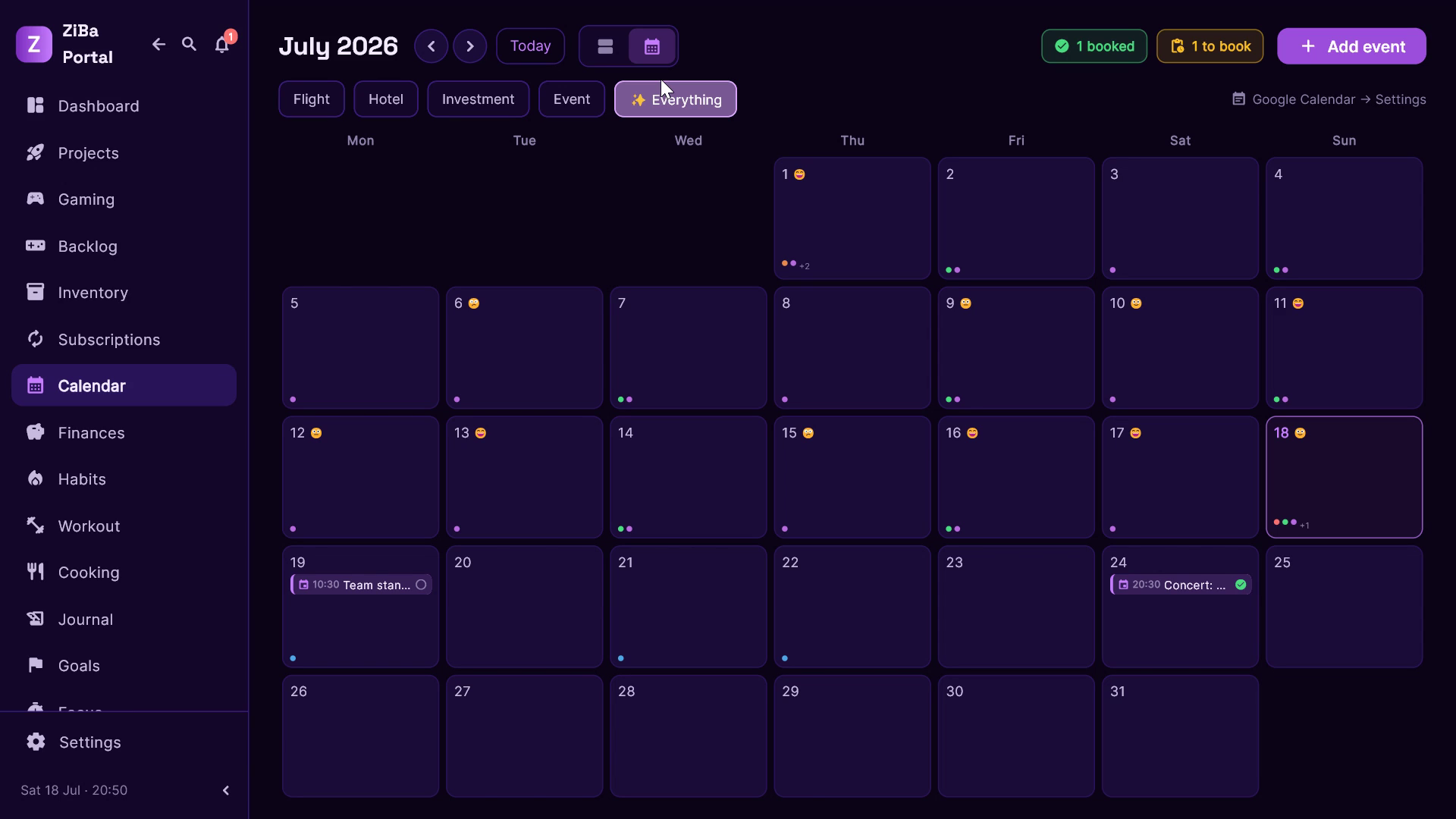Click the mood emoji on July 13
This screenshot has width=1456, height=819.
tap(480, 433)
